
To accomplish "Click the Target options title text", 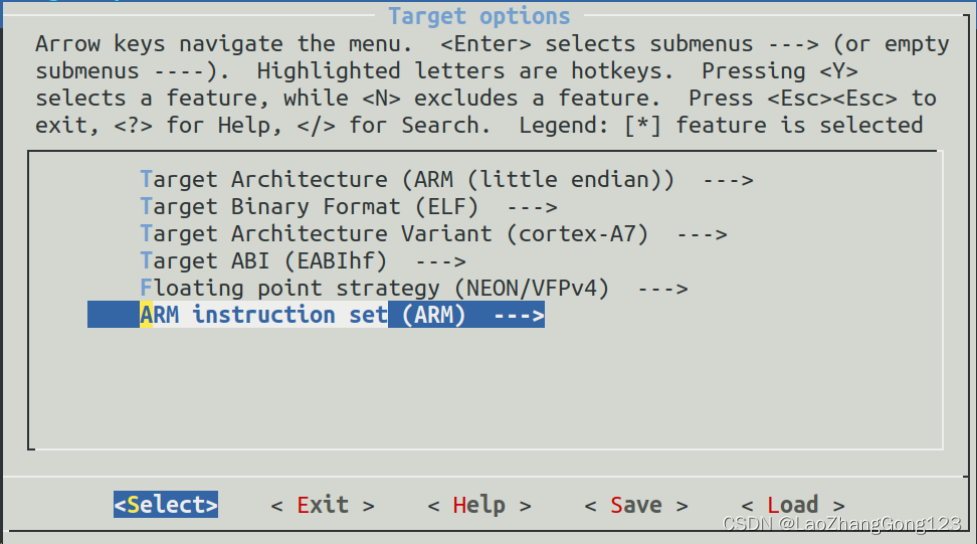I will coord(479,16).
